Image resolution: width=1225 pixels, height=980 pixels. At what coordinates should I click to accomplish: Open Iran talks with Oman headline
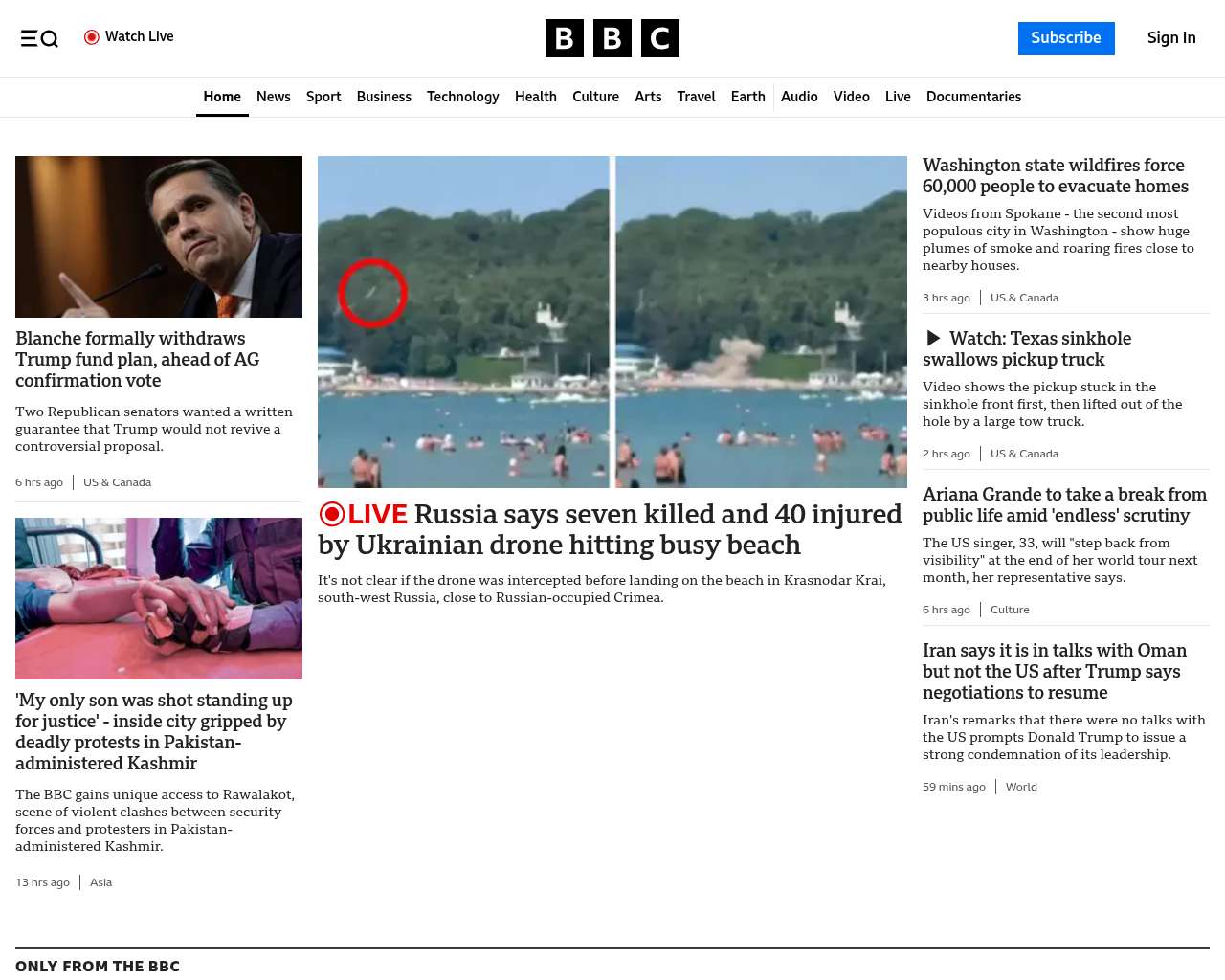[1055, 671]
